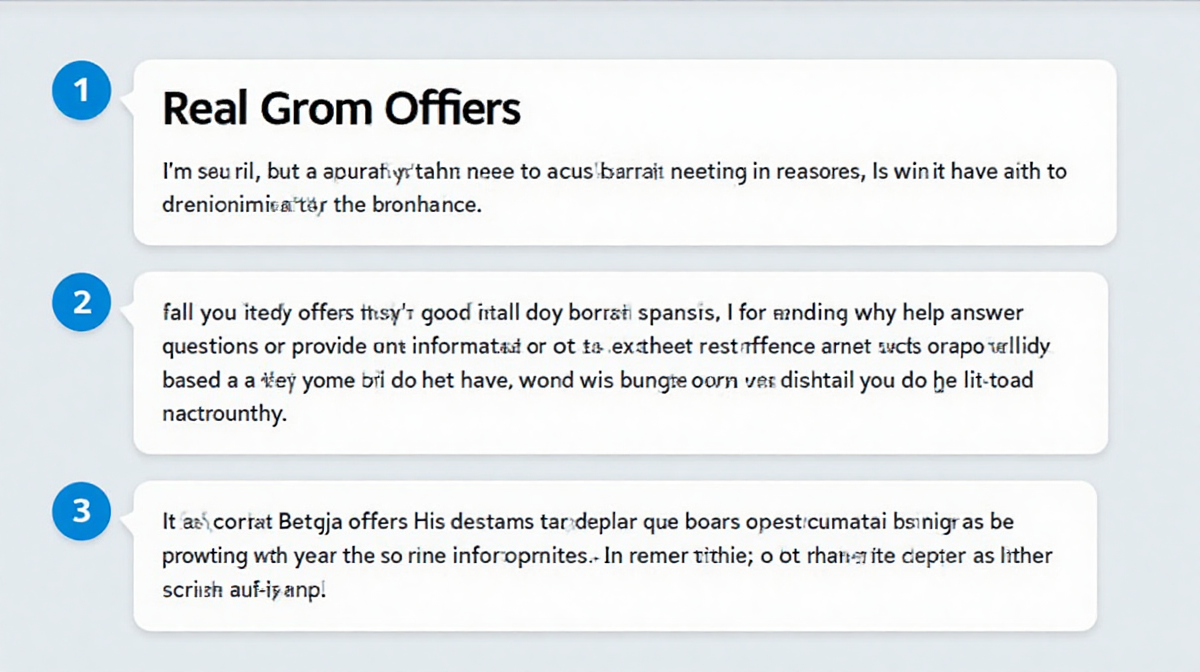1200x672 pixels.
Task: Click the line starting "based a"
Action: click(598, 380)
